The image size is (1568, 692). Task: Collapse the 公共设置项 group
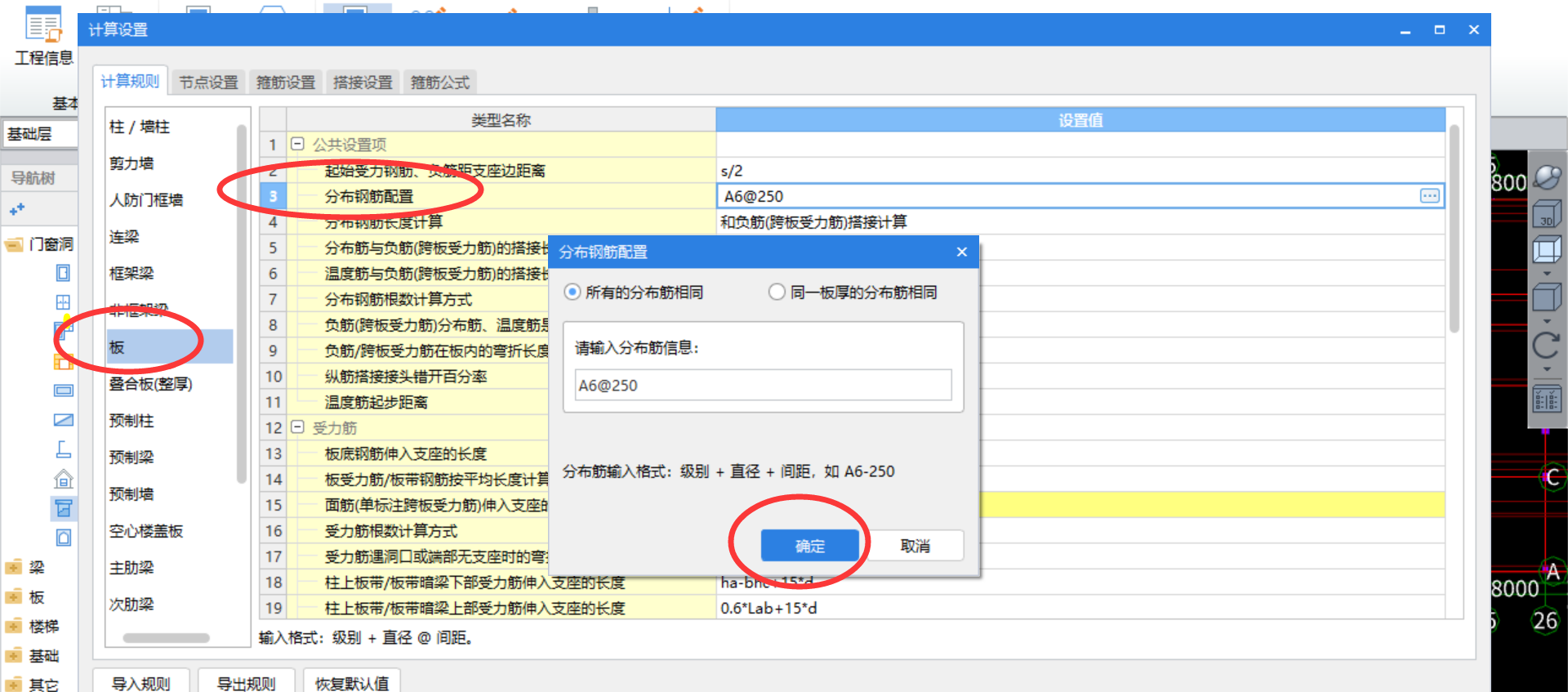pyautogui.click(x=298, y=145)
